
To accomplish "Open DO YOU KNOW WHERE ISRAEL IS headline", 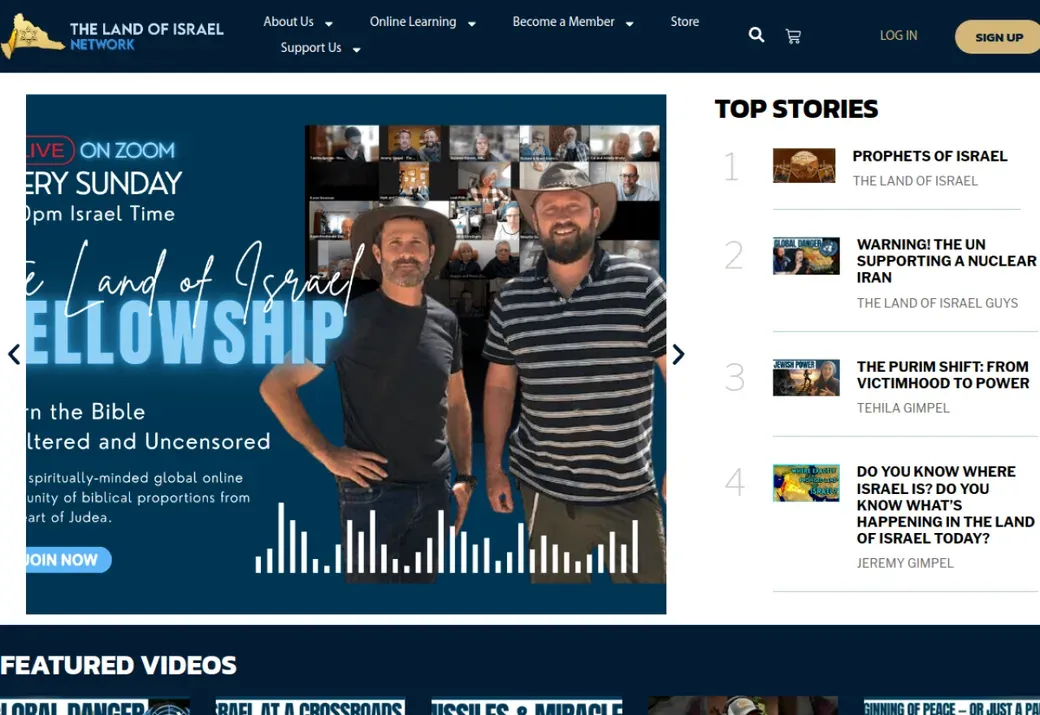I will (x=945, y=505).
